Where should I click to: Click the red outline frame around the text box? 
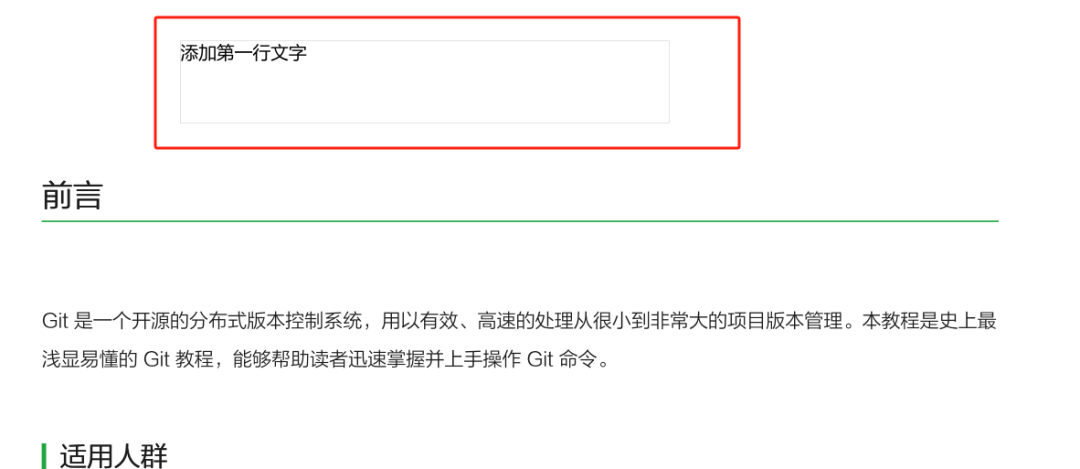[447, 18]
